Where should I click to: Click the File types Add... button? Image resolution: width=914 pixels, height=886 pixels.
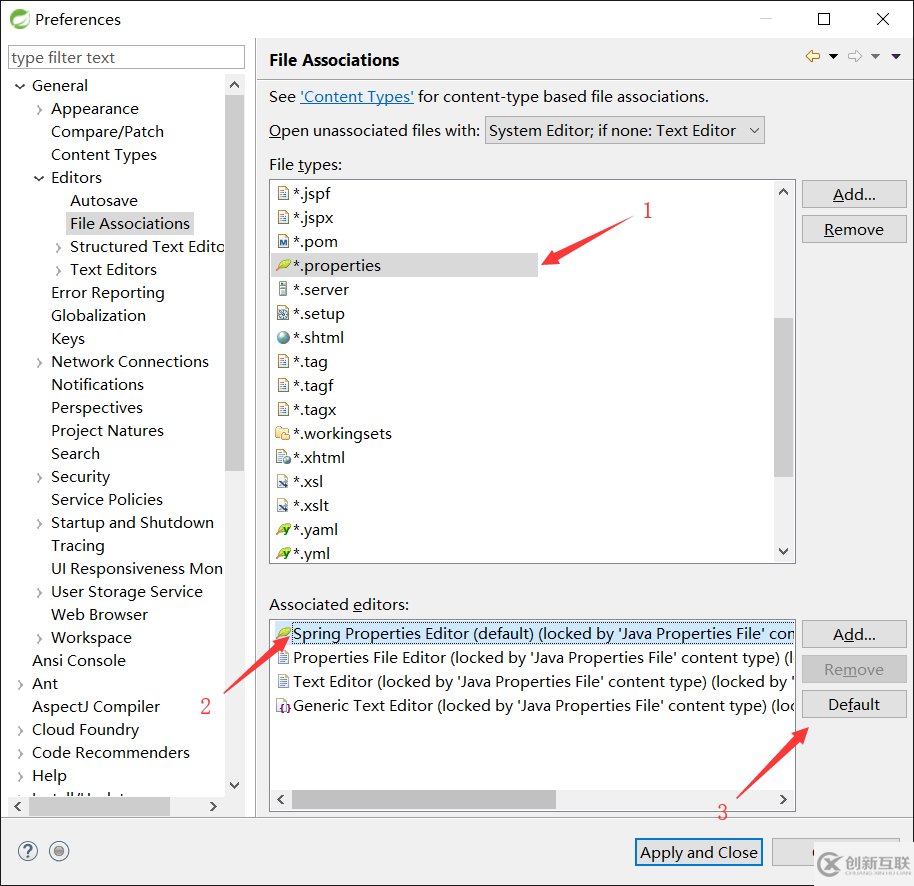854,194
